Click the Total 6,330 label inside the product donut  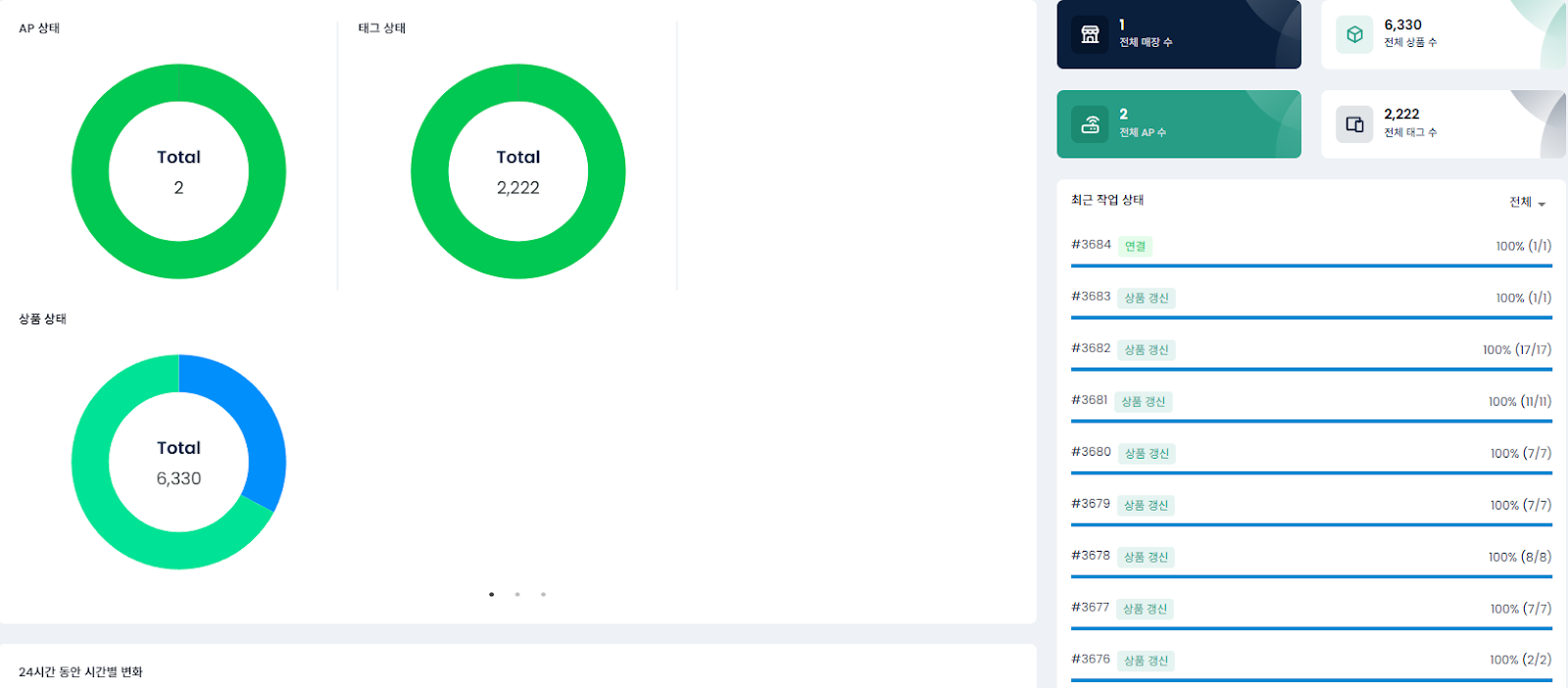[x=178, y=464]
